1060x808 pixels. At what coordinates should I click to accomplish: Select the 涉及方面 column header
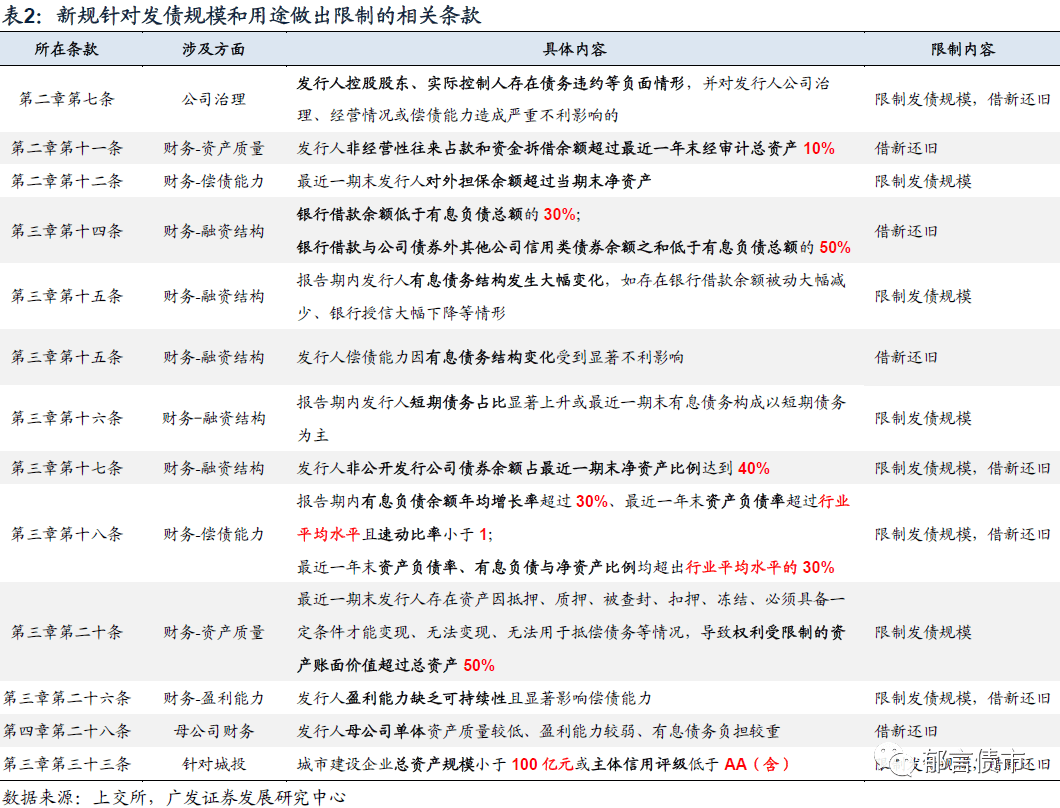click(x=213, y=49)
